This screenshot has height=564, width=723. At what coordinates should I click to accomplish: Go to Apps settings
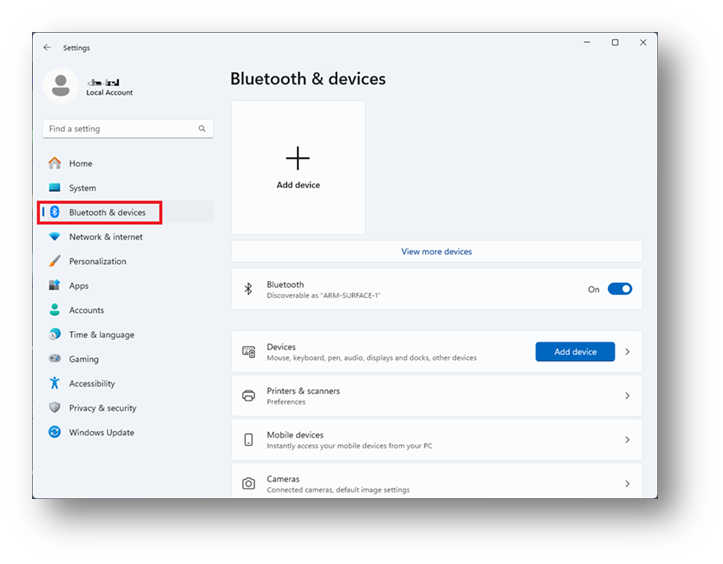[x=128, y=285]
